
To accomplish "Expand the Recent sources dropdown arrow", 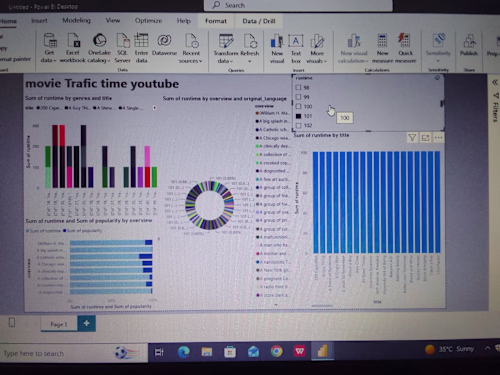I will point(200,61).
